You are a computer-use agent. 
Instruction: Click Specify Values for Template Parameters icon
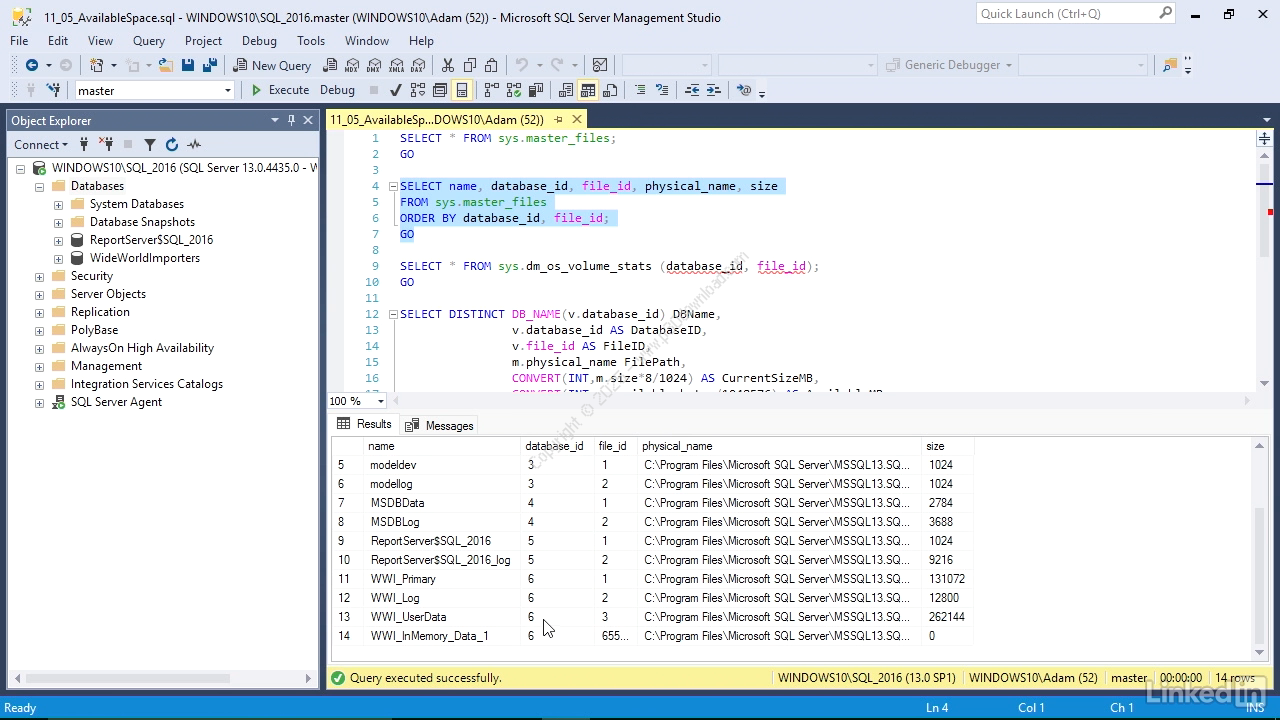[x=743, y=90]
